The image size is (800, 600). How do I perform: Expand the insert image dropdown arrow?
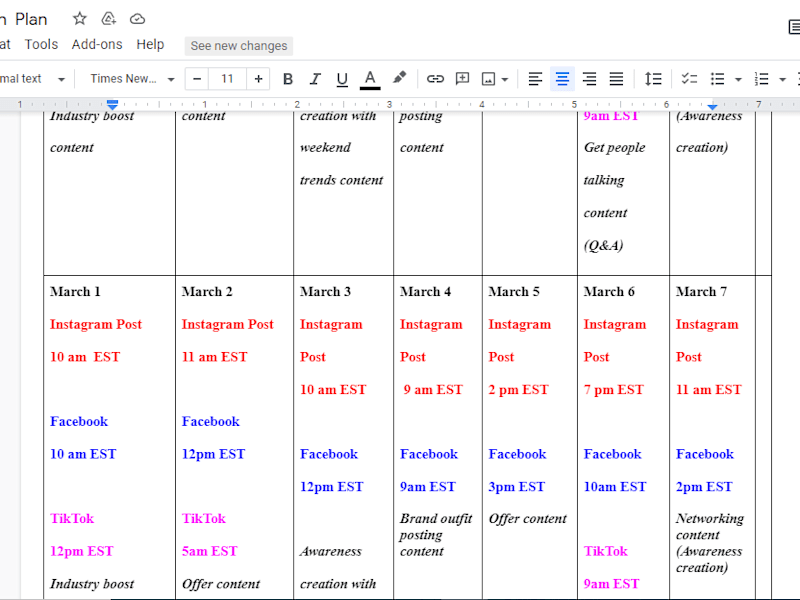coord(505,80)
